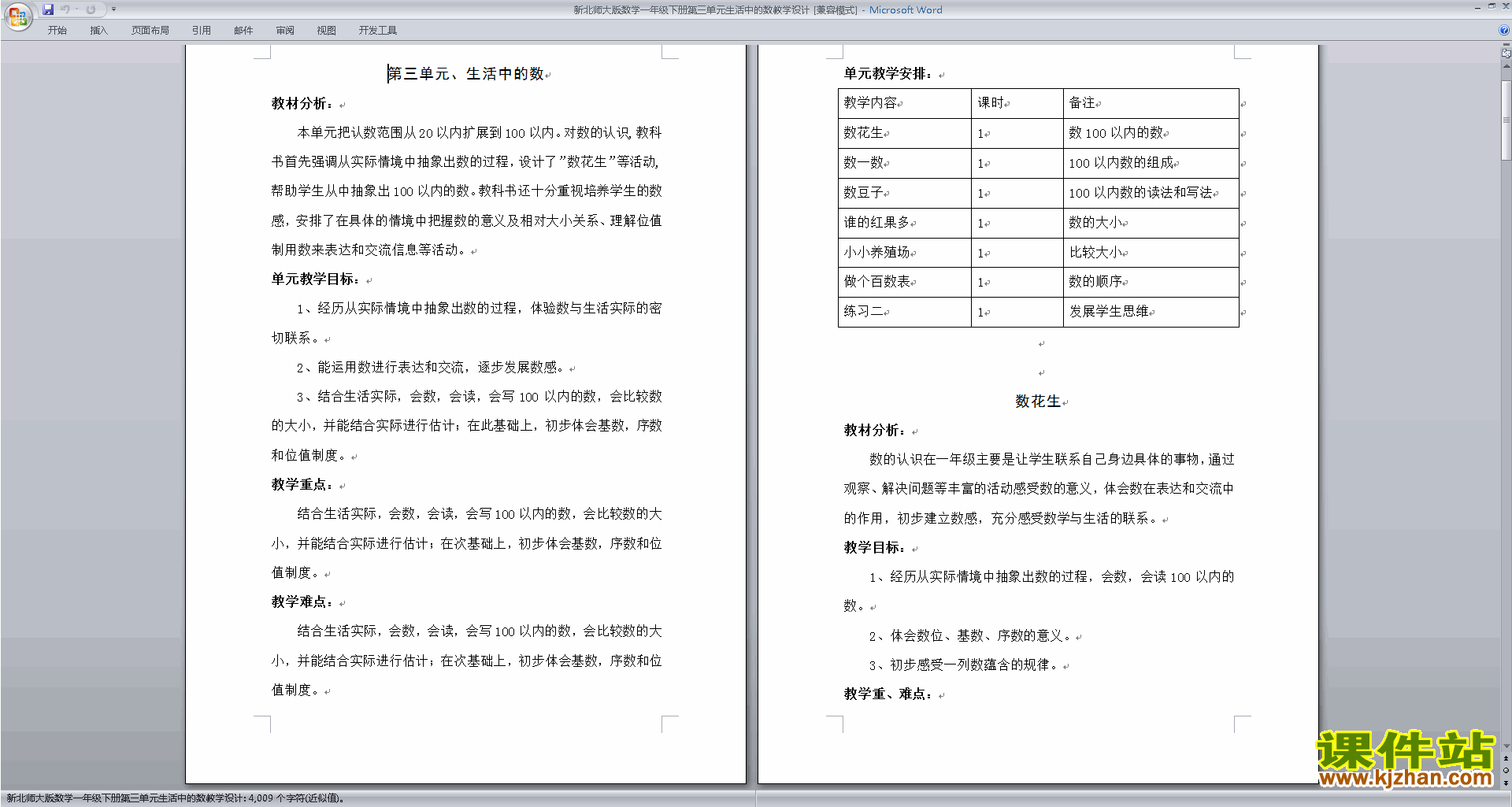Click the 比较大小 table cell
Image resolution: width=1512 pixels, height=807 pixels.
[1151, 253]
